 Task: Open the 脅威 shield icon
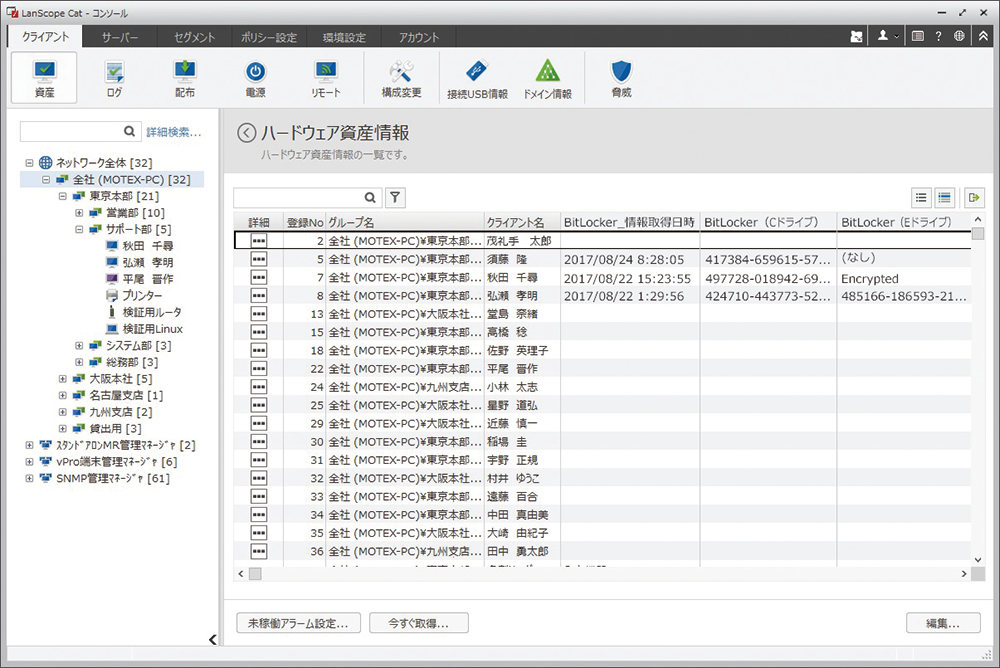point(621,78)
